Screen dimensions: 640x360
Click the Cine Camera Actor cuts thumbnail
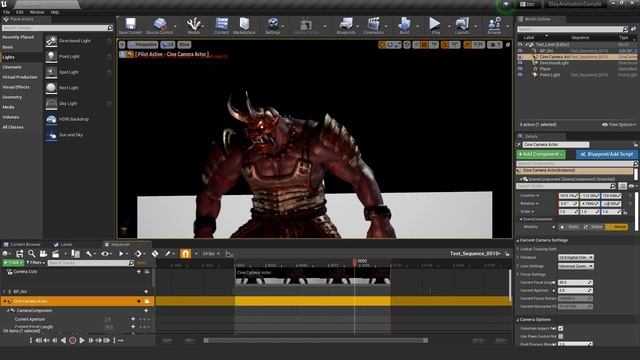313,276
